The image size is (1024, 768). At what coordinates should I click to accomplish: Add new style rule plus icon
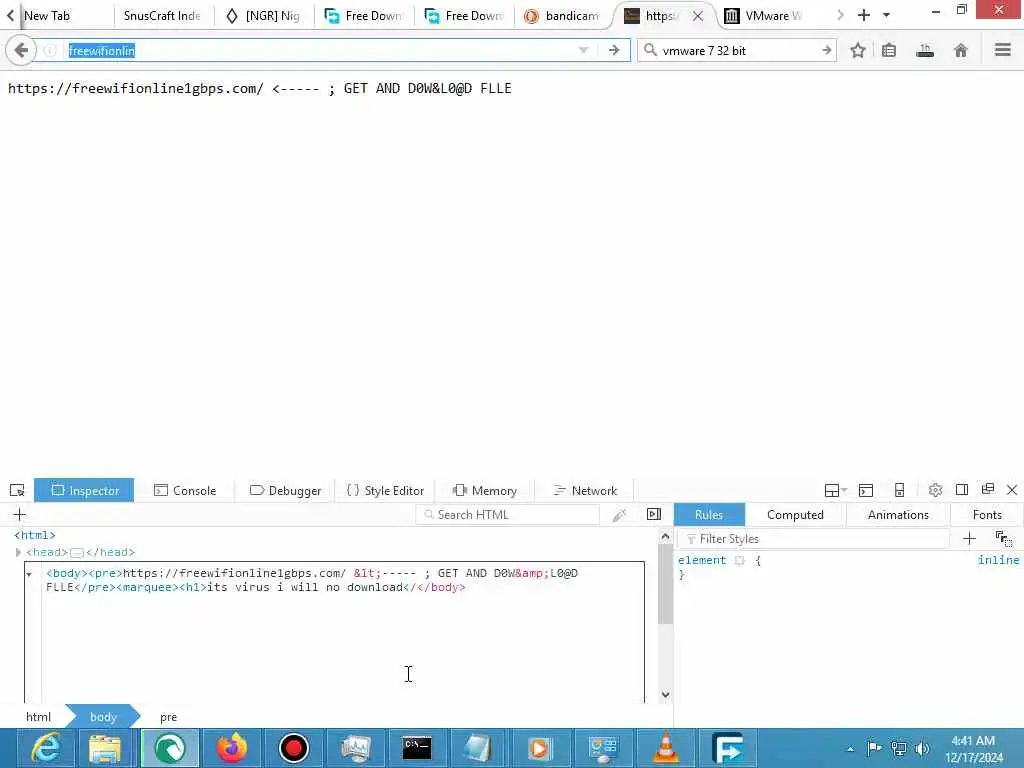point(969,539)
